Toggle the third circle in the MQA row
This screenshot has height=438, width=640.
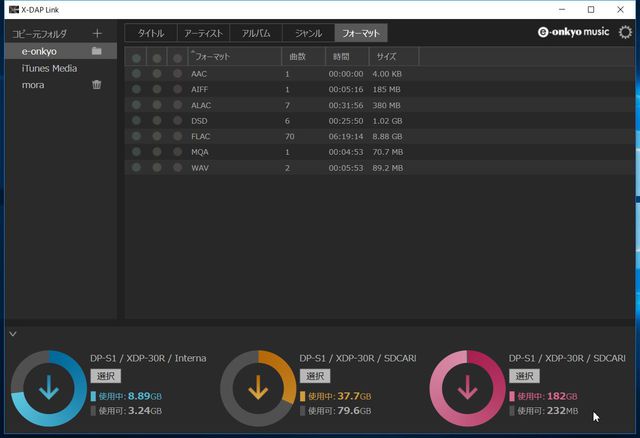tap(177, 151)
